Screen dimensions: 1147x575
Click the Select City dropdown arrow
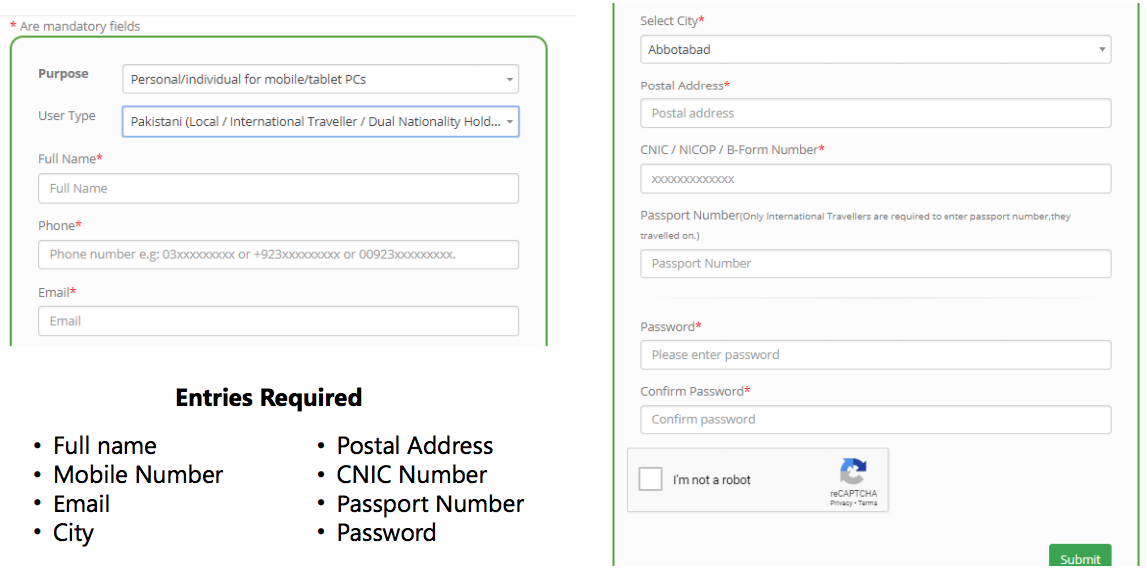click(x=1102, y=49)
